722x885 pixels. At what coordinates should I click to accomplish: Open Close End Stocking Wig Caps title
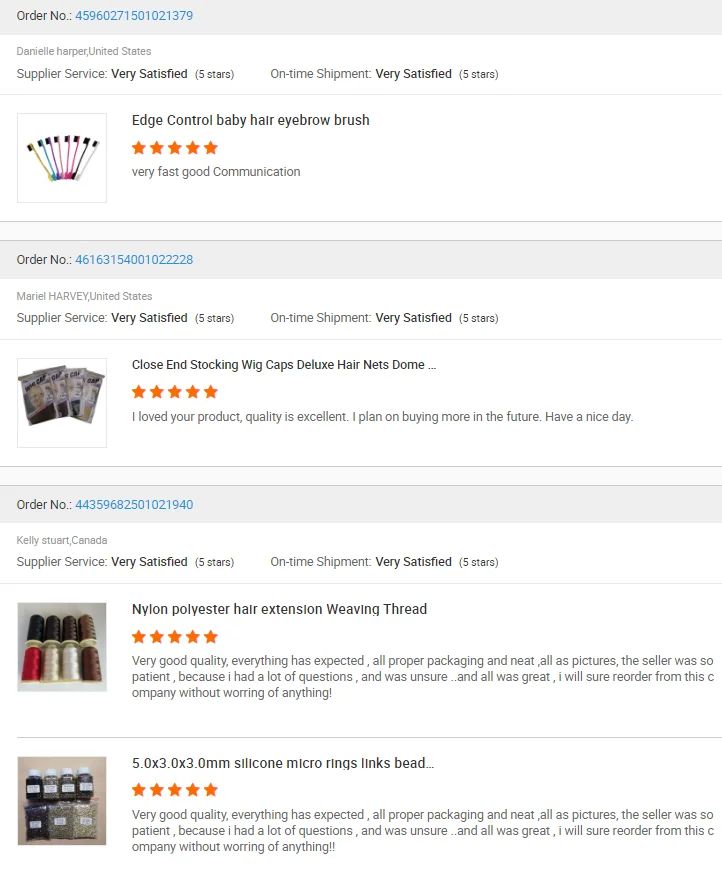(x=284, y=365)
